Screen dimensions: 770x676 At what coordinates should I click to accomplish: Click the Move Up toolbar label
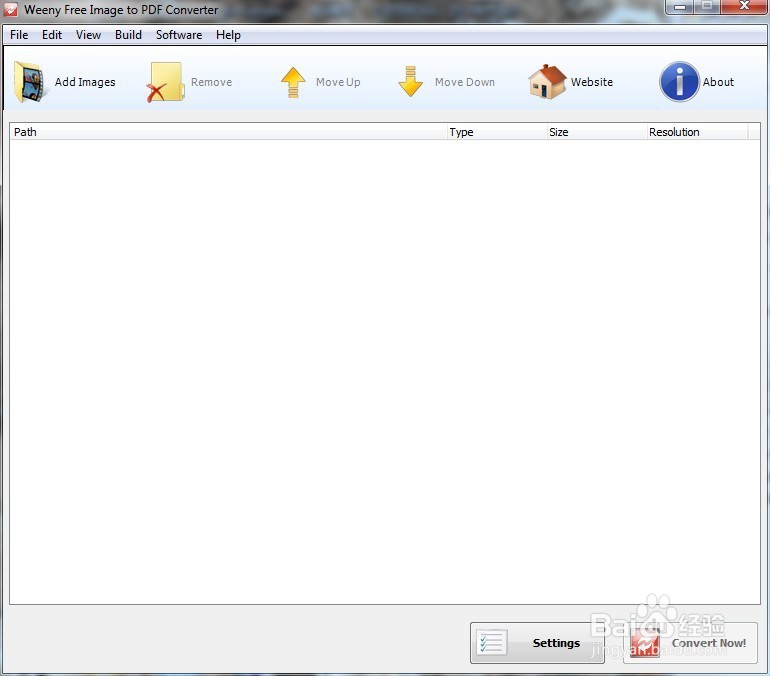coord(338,82)
